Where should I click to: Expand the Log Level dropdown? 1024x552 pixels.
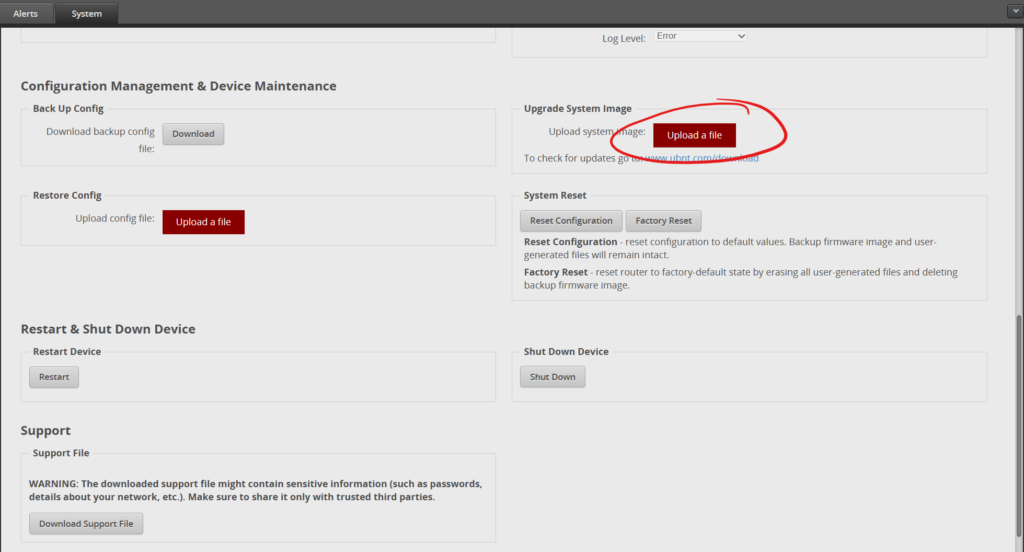click(700, 36)
